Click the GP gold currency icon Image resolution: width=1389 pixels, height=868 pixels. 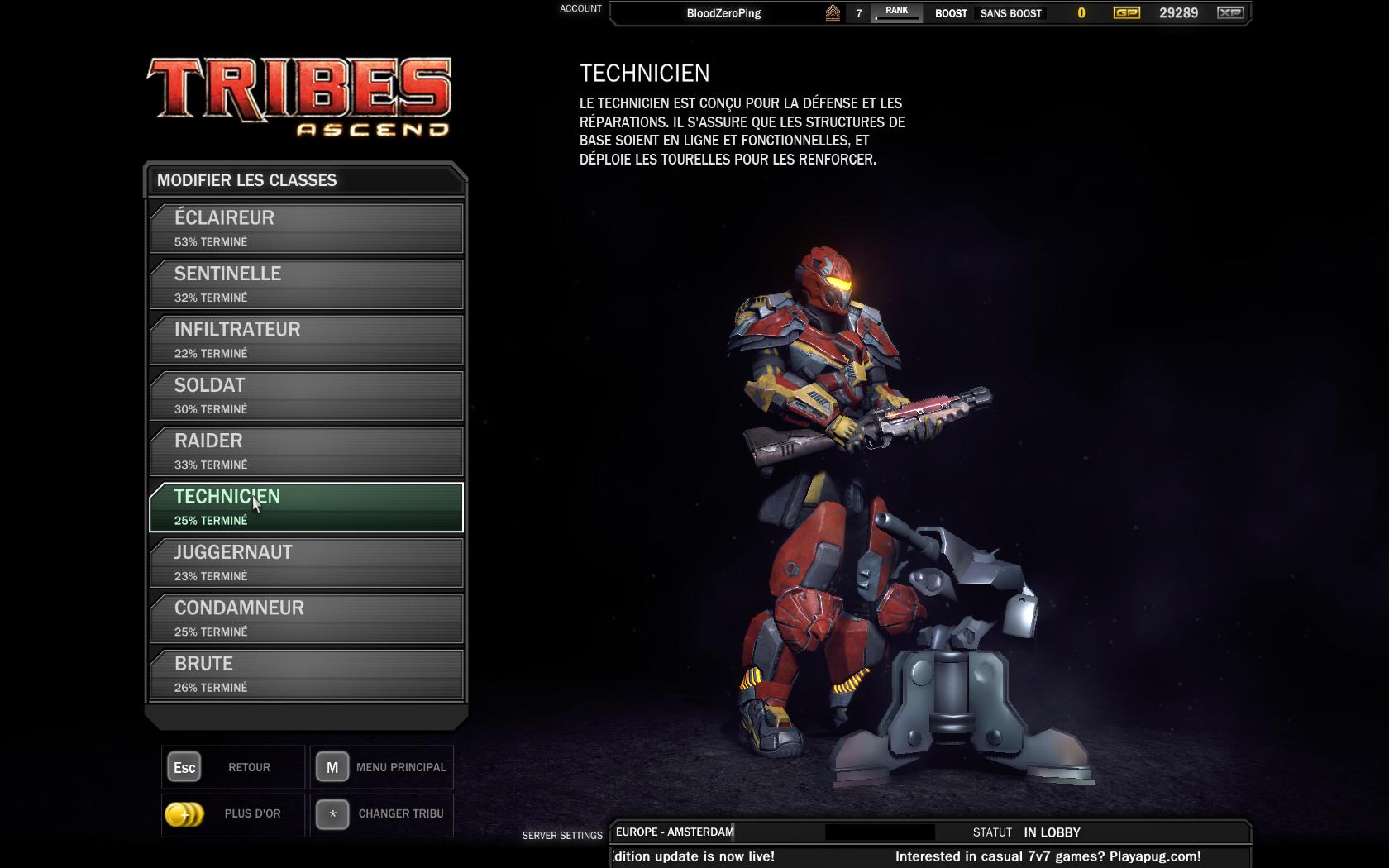point(1127,12)
